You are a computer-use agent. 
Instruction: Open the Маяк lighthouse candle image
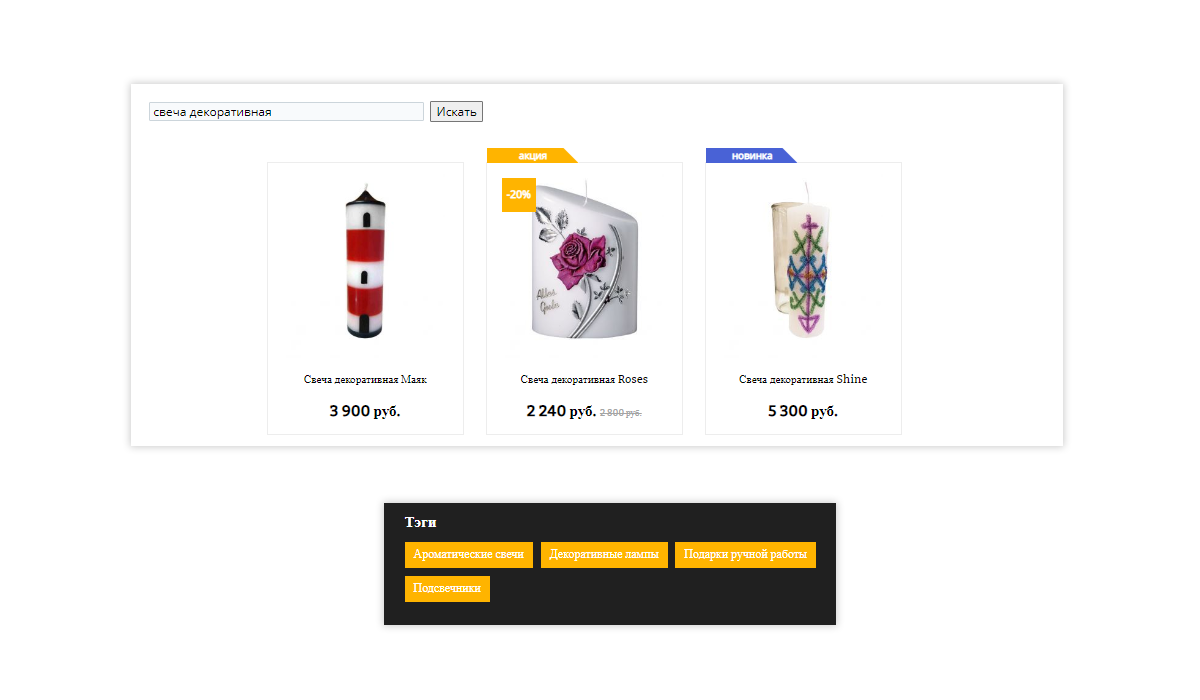pos(365,262)
